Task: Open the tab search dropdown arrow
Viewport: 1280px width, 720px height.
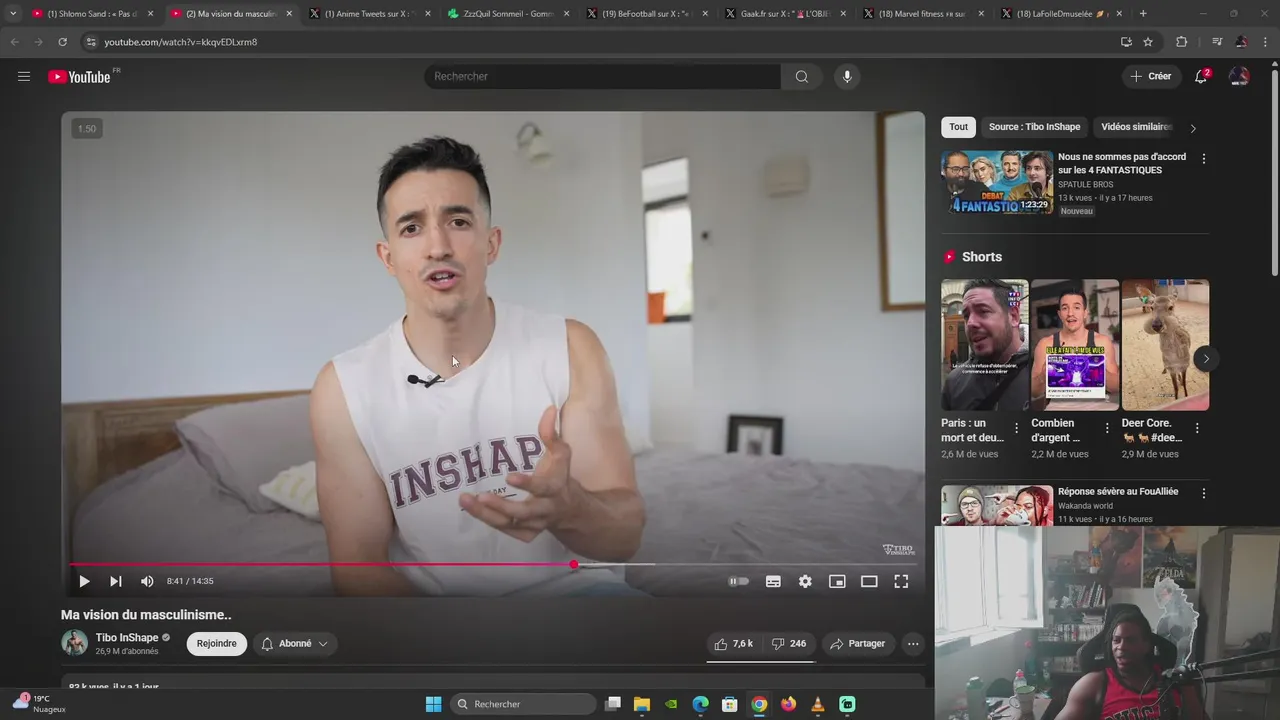Action: tap(13, 14)
